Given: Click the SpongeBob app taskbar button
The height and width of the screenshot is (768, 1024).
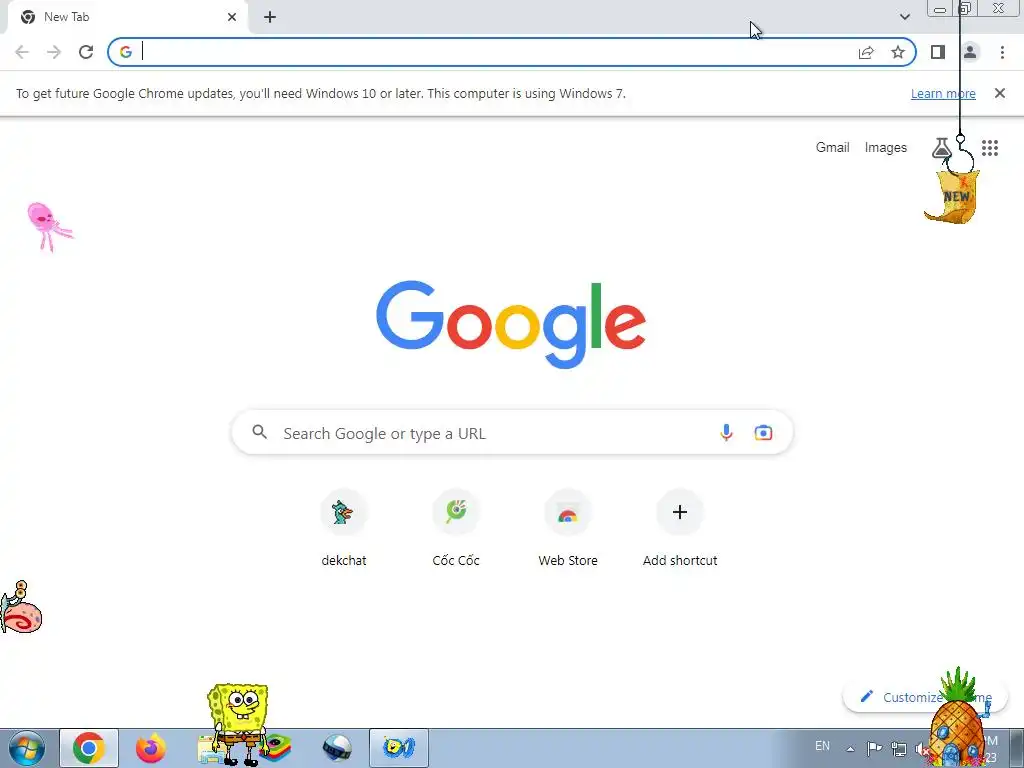Looking at the screenshot, I should (x=399, y=748).
